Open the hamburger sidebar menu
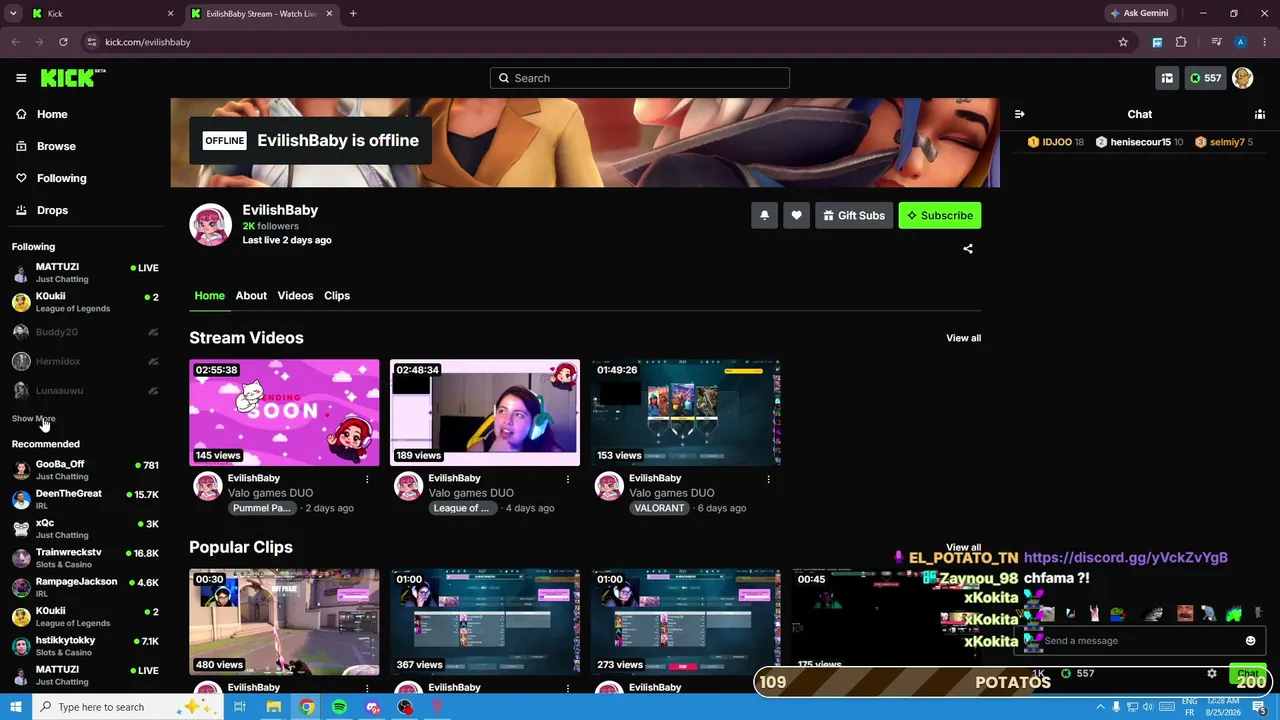 (x=21, y=78)
